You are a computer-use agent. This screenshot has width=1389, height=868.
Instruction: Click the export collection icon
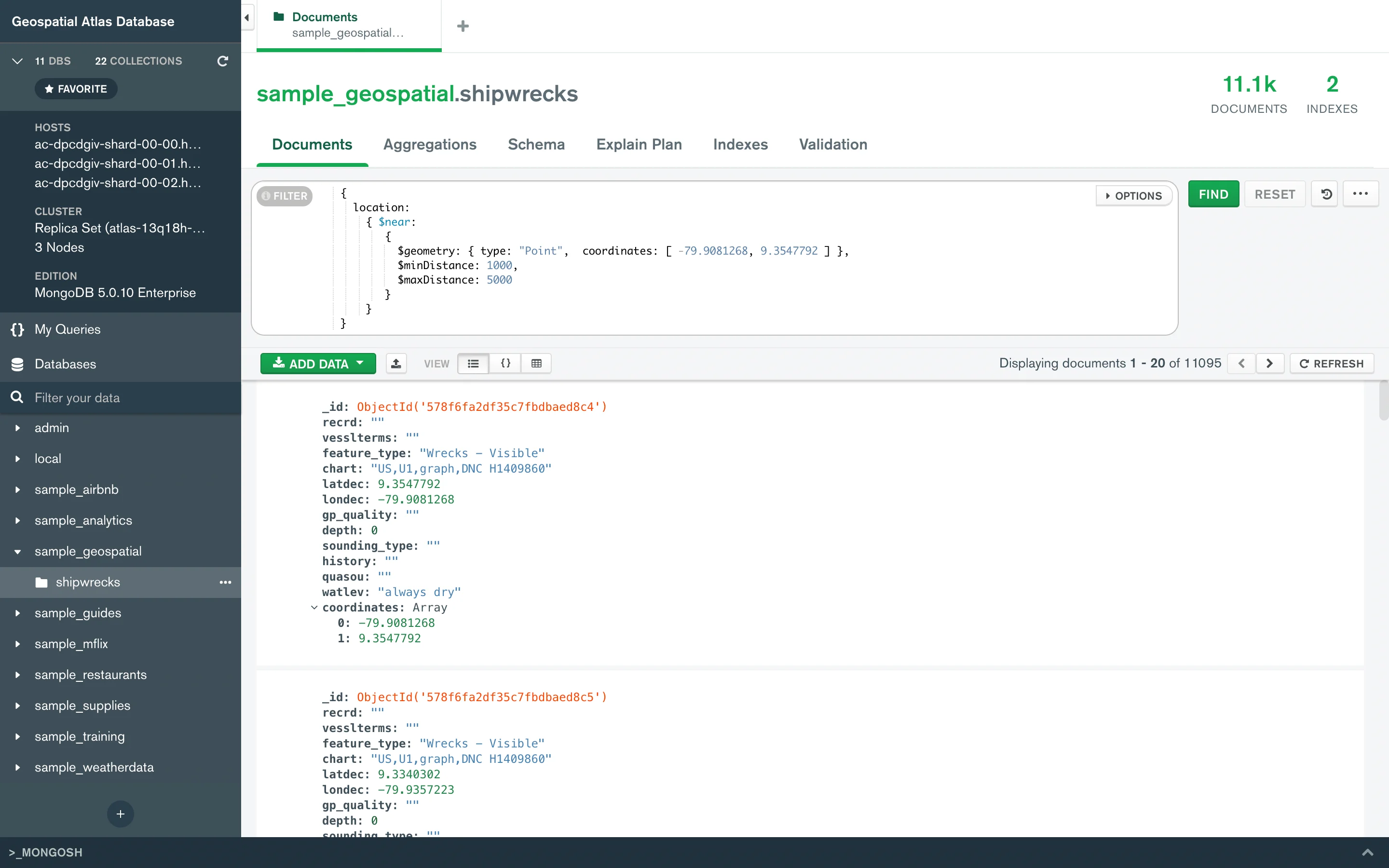[396, 364]
